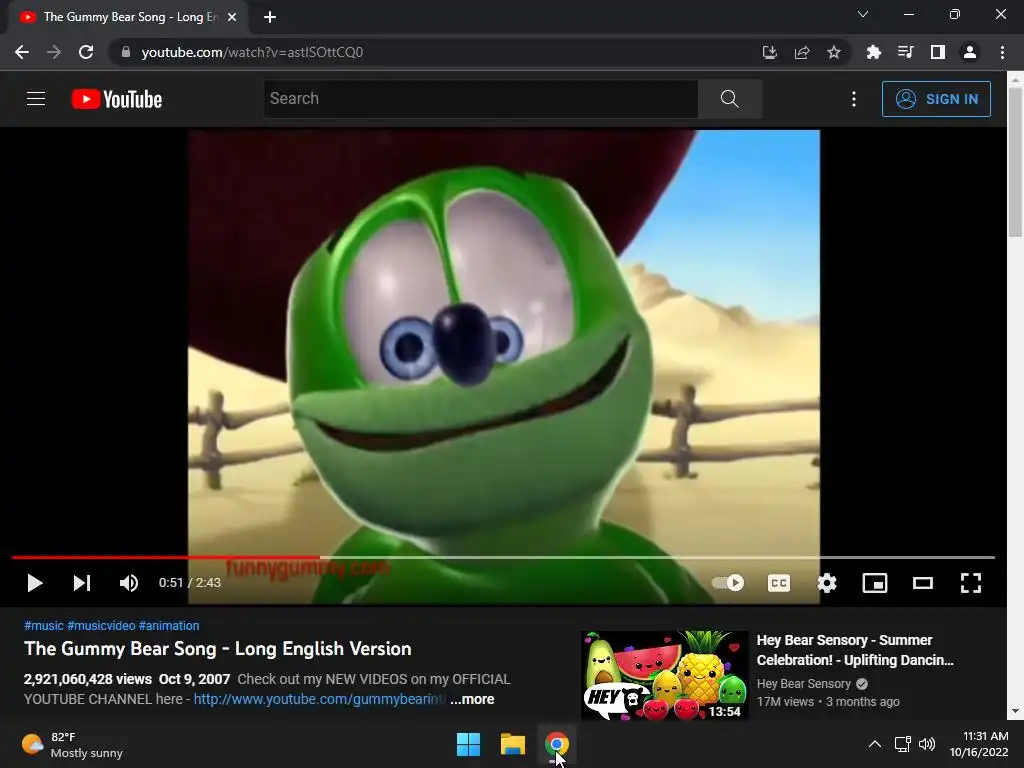
Task: Click The Gummy Bear Song title text
Action: (x=217, y=648)
